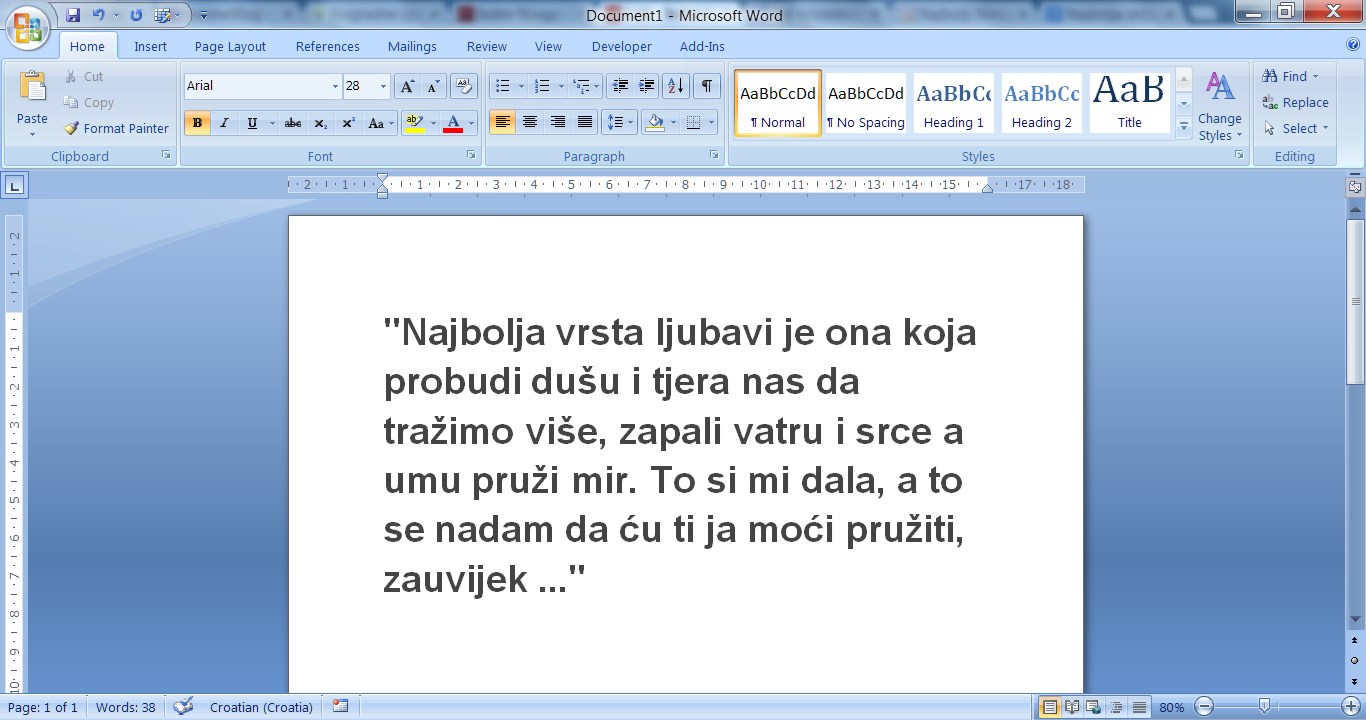1366x720 pixels.
Task: Toggle bold formatting on selected text
Action: point(197,123)
